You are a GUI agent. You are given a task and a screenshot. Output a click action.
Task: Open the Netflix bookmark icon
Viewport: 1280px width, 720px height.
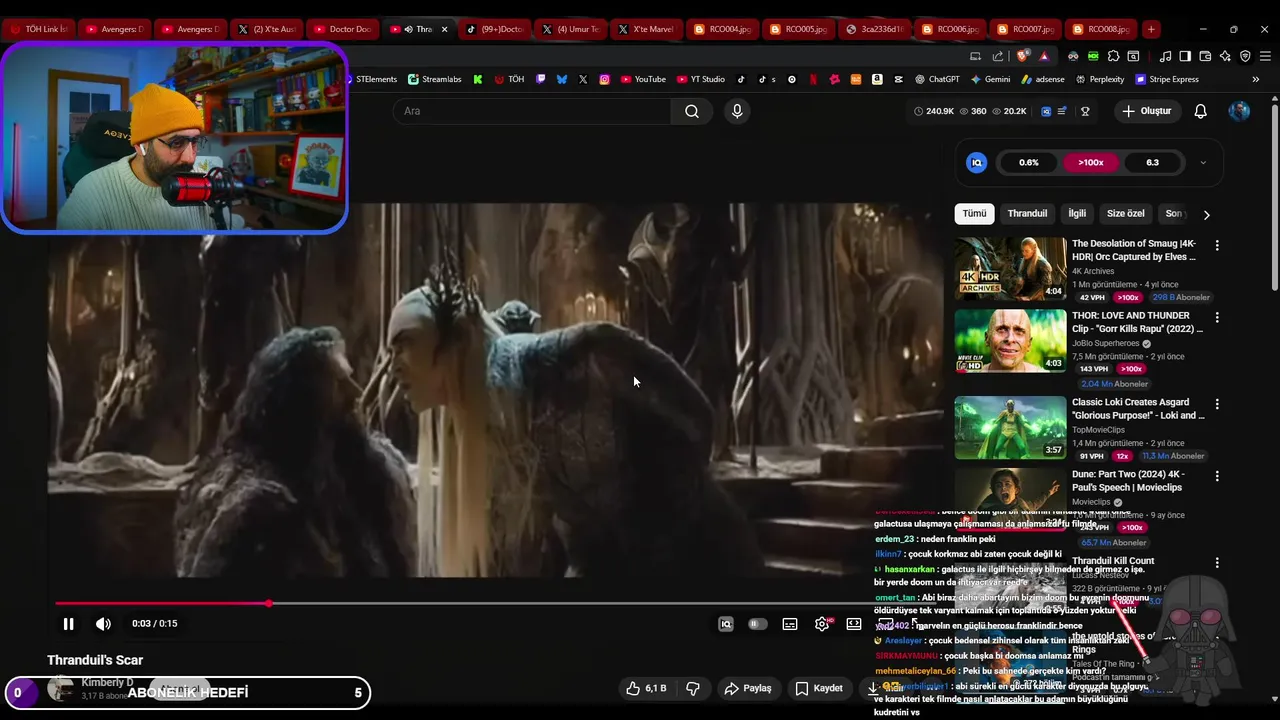coord(813,79)
